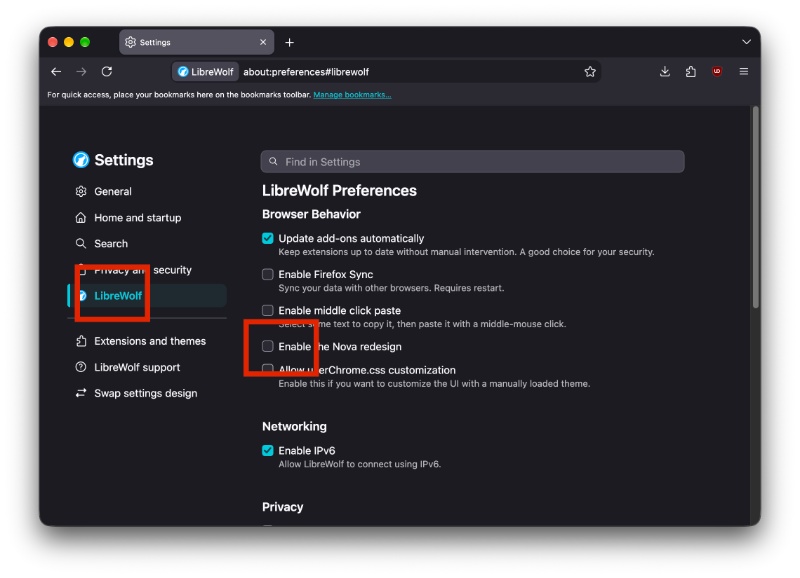The width and height of the screenshot is (800, 578).
Task: Reload the page with refresh icon
Action: pos(107,71)
